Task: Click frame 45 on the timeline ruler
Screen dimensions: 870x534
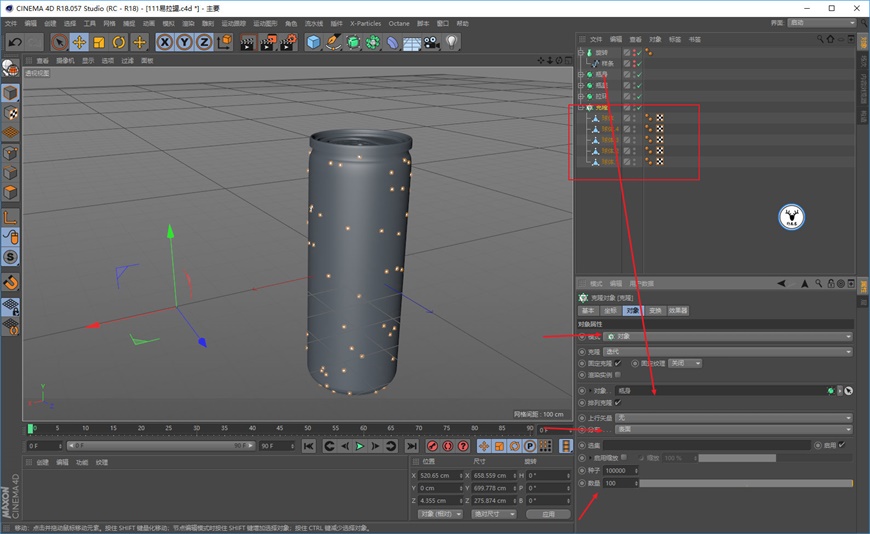Action: tap(280, 429)
